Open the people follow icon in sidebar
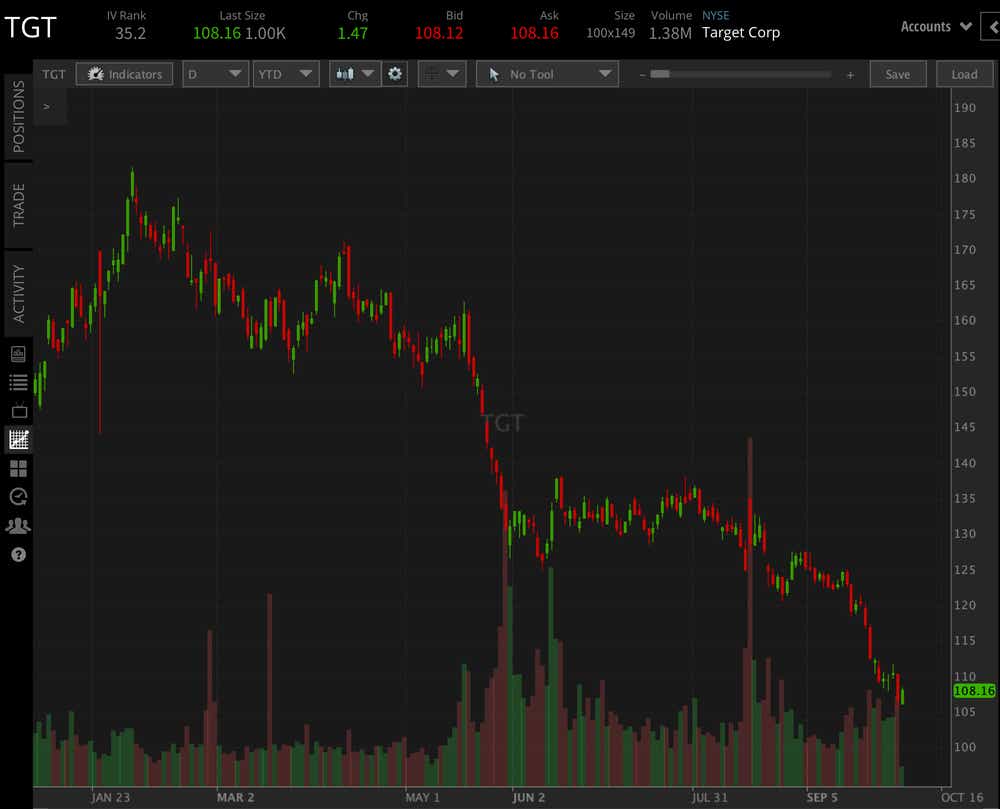Viewport: 1000px width, 809px height. click(x=18, y=525)
